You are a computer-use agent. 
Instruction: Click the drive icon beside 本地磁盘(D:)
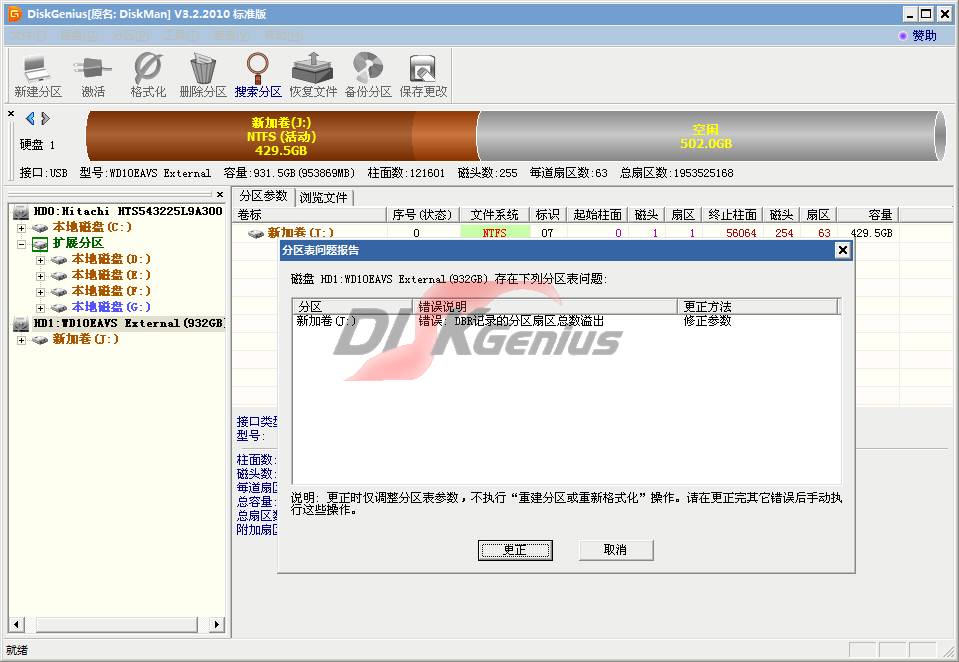tap(59, 259)
